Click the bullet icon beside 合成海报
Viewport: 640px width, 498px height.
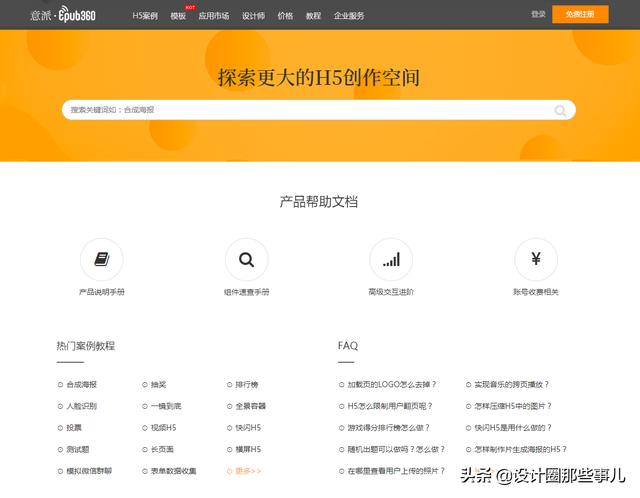click(x=60, y=384)
